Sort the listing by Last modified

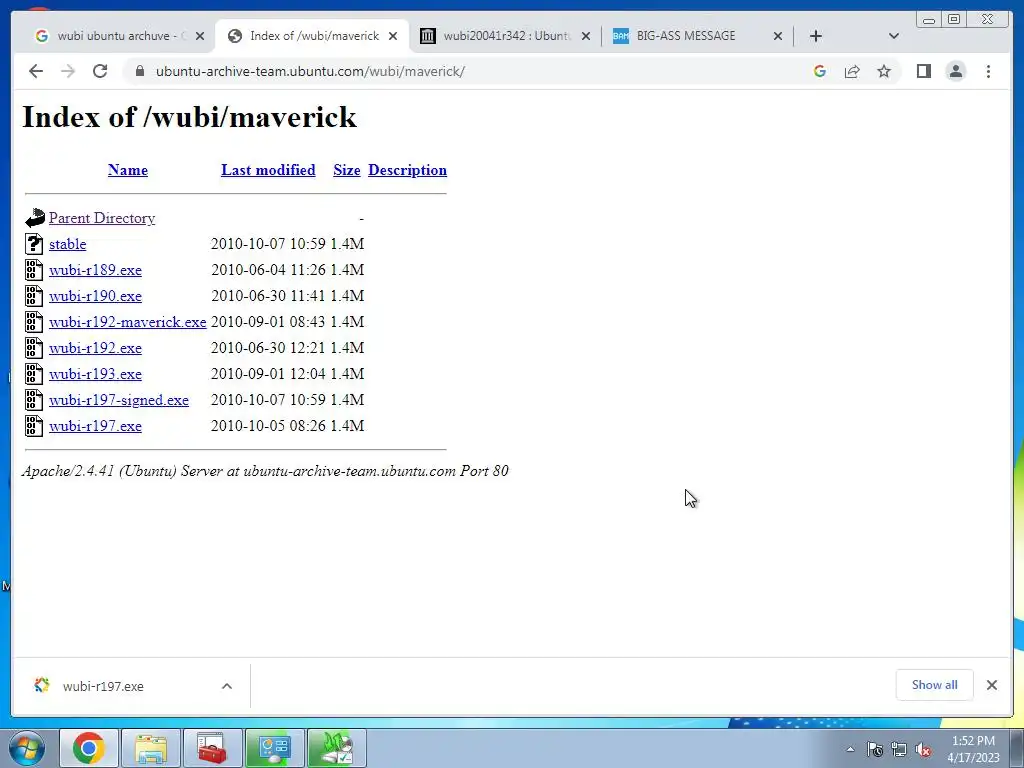[268, 170]
